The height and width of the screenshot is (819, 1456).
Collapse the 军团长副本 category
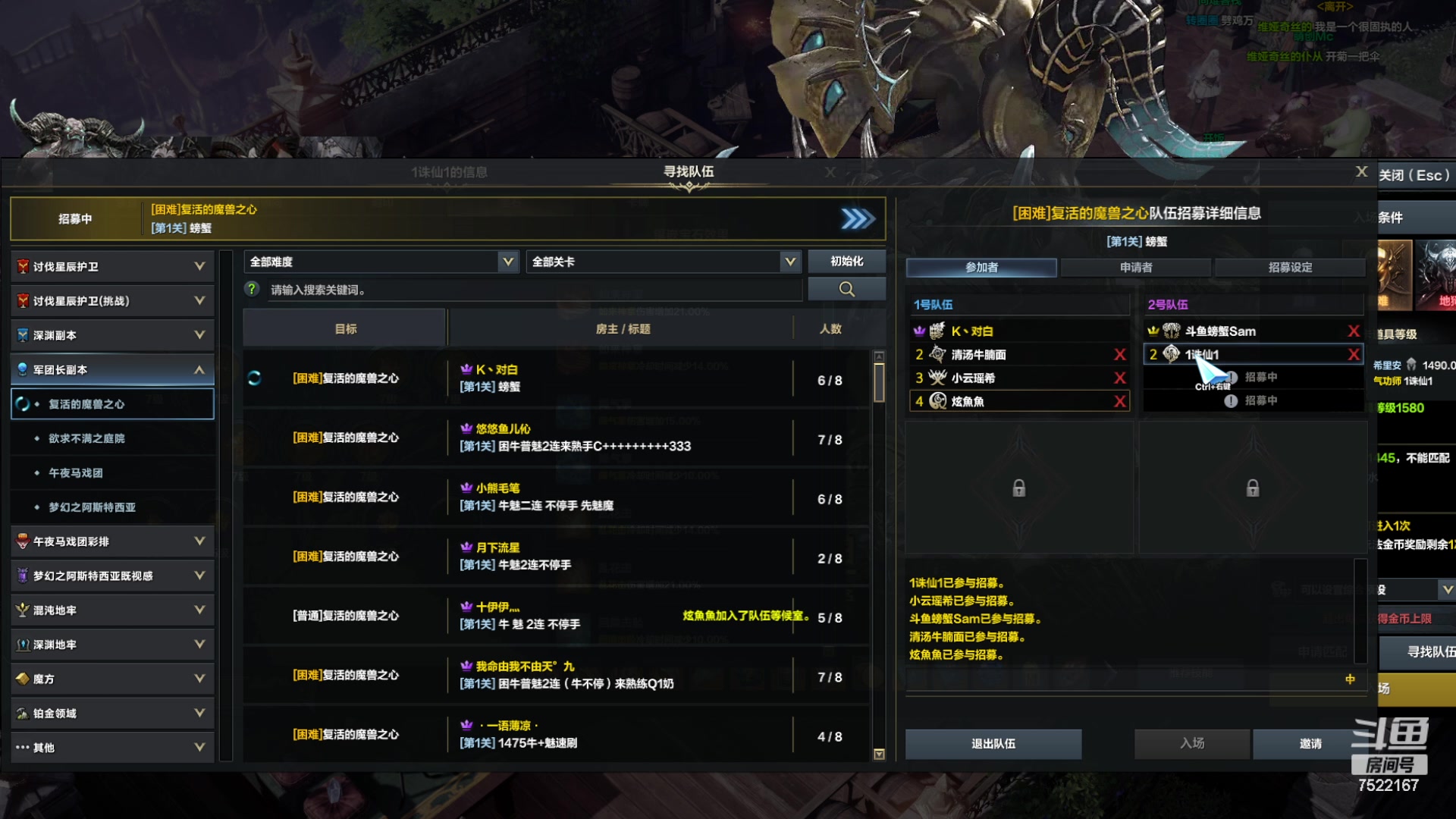point(112,369)
